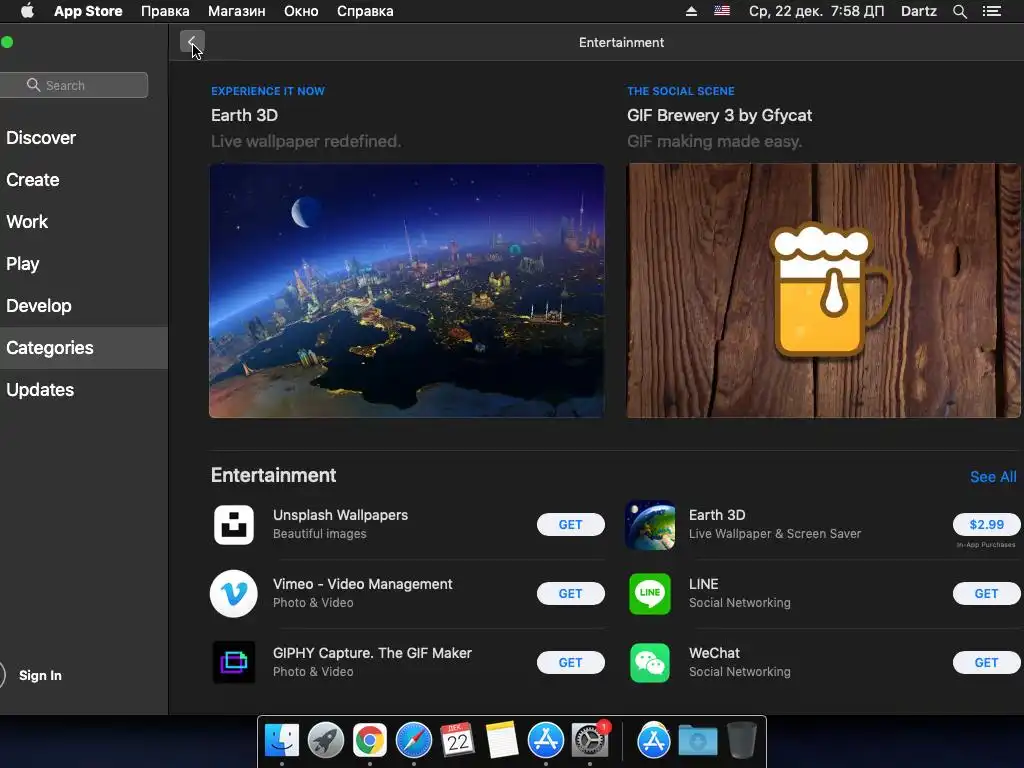Open GIF Brewery 3 beer mug banner
1024x768 pixels.
coord(824,291)
